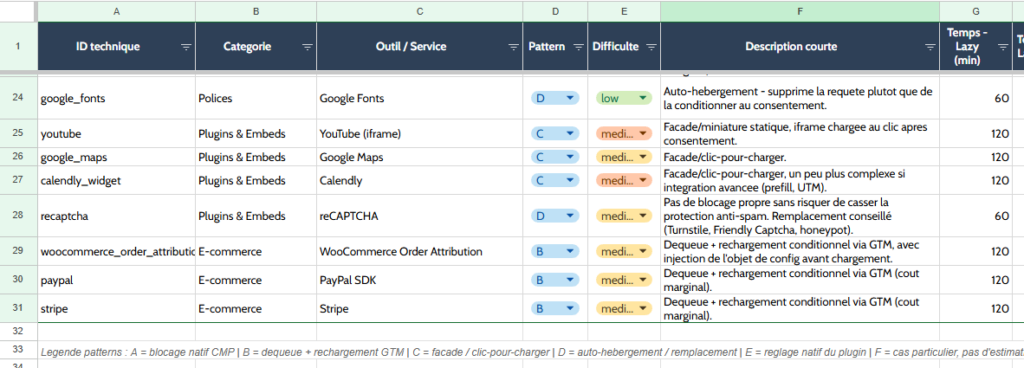Open Difficulte dropdown in google_maps row
The width and height of the screenshot is (1024, 368).
pyautogui.click(x=624, y=157)
